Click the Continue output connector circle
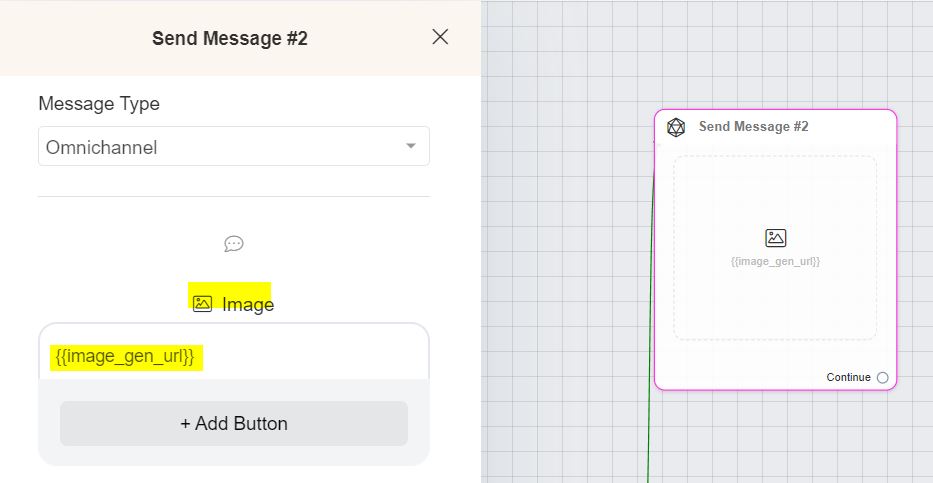The width and height of the screenshot is (933, 483). click(882, 378)
